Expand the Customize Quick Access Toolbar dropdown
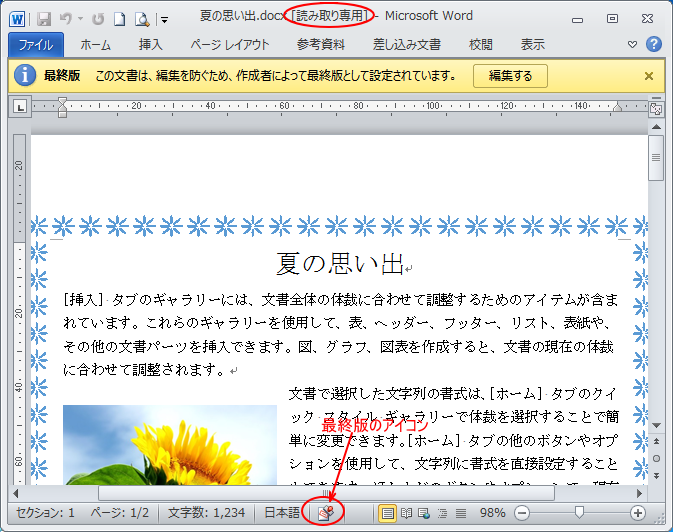The height and width of the screenshot is (532, 673). pos(165,19)
